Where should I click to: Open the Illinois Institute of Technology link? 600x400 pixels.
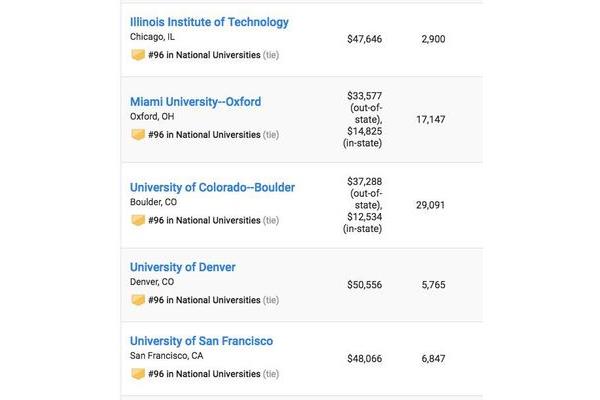tap(209, 22)
